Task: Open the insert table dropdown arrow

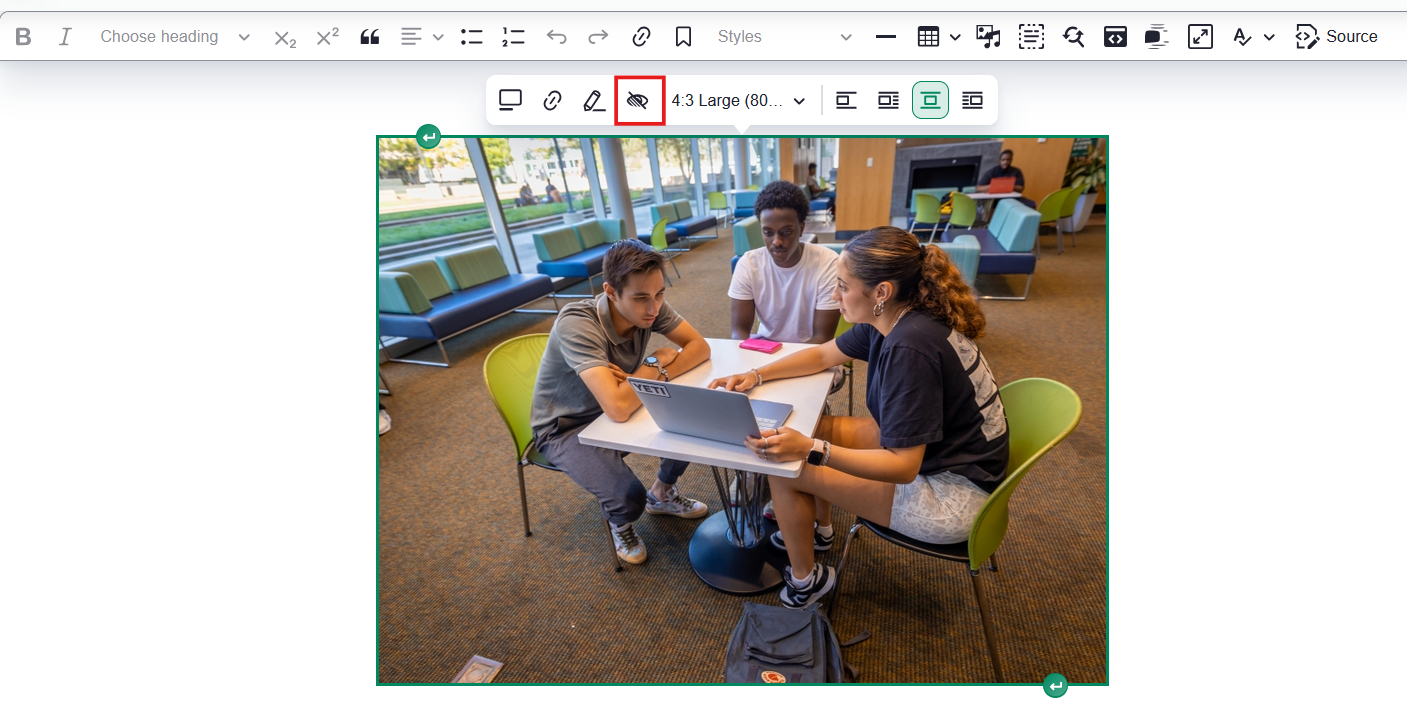Action: (955, 37)
